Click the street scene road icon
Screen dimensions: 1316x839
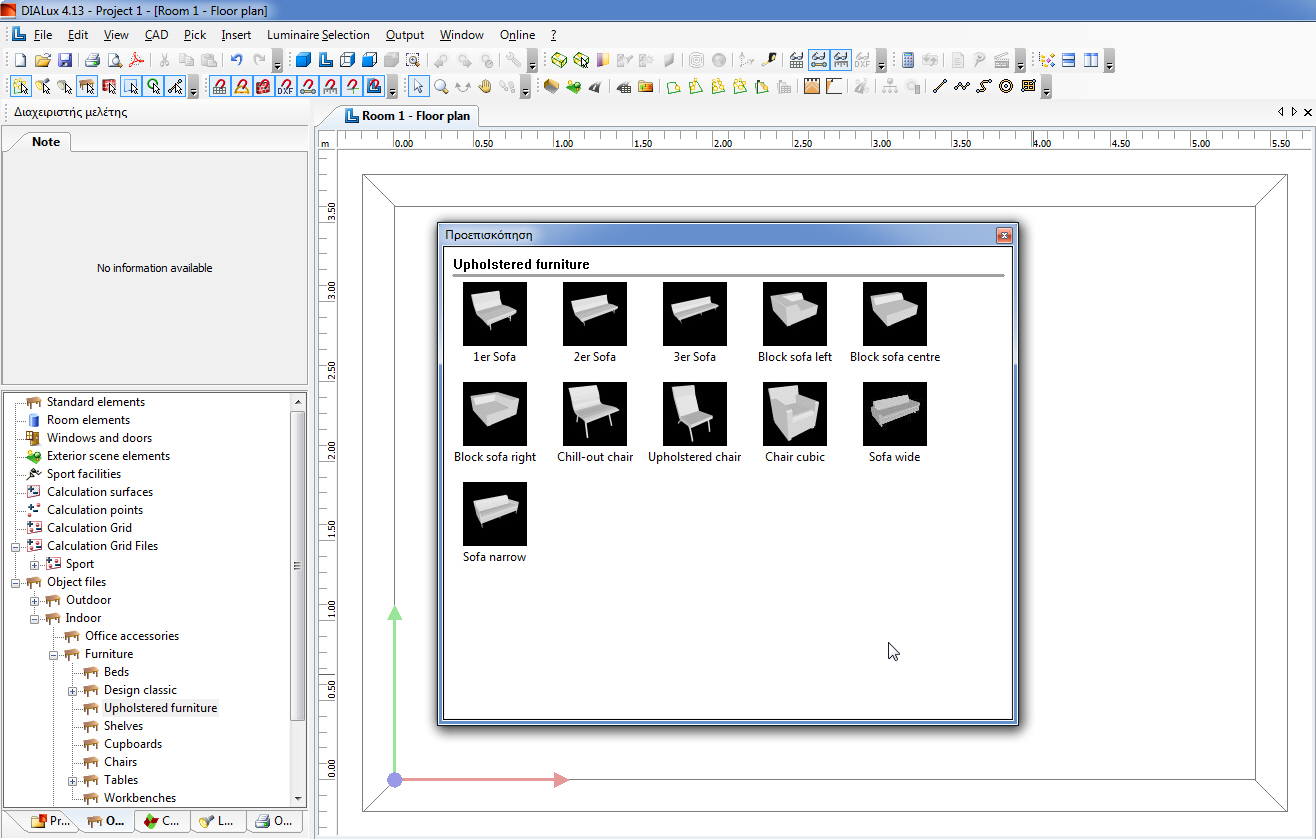click(x=597, y=87)
